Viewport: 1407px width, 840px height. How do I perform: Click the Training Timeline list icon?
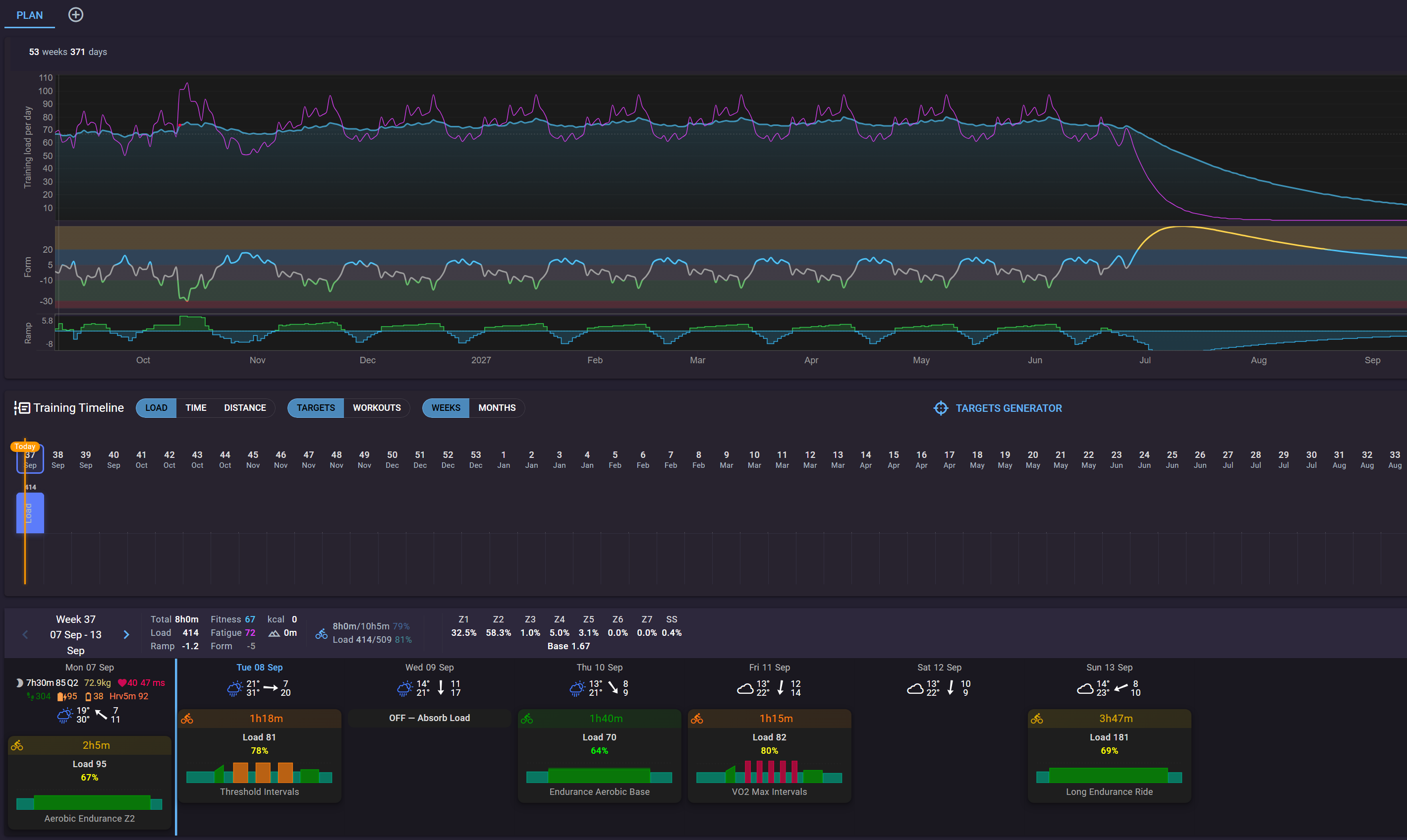pos(21,407)
